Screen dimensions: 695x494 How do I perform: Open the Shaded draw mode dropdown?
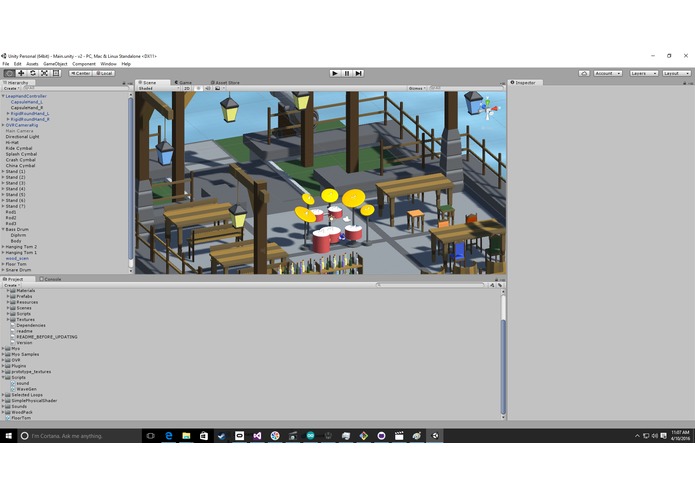pyautogui.click(x=158, y=88)
